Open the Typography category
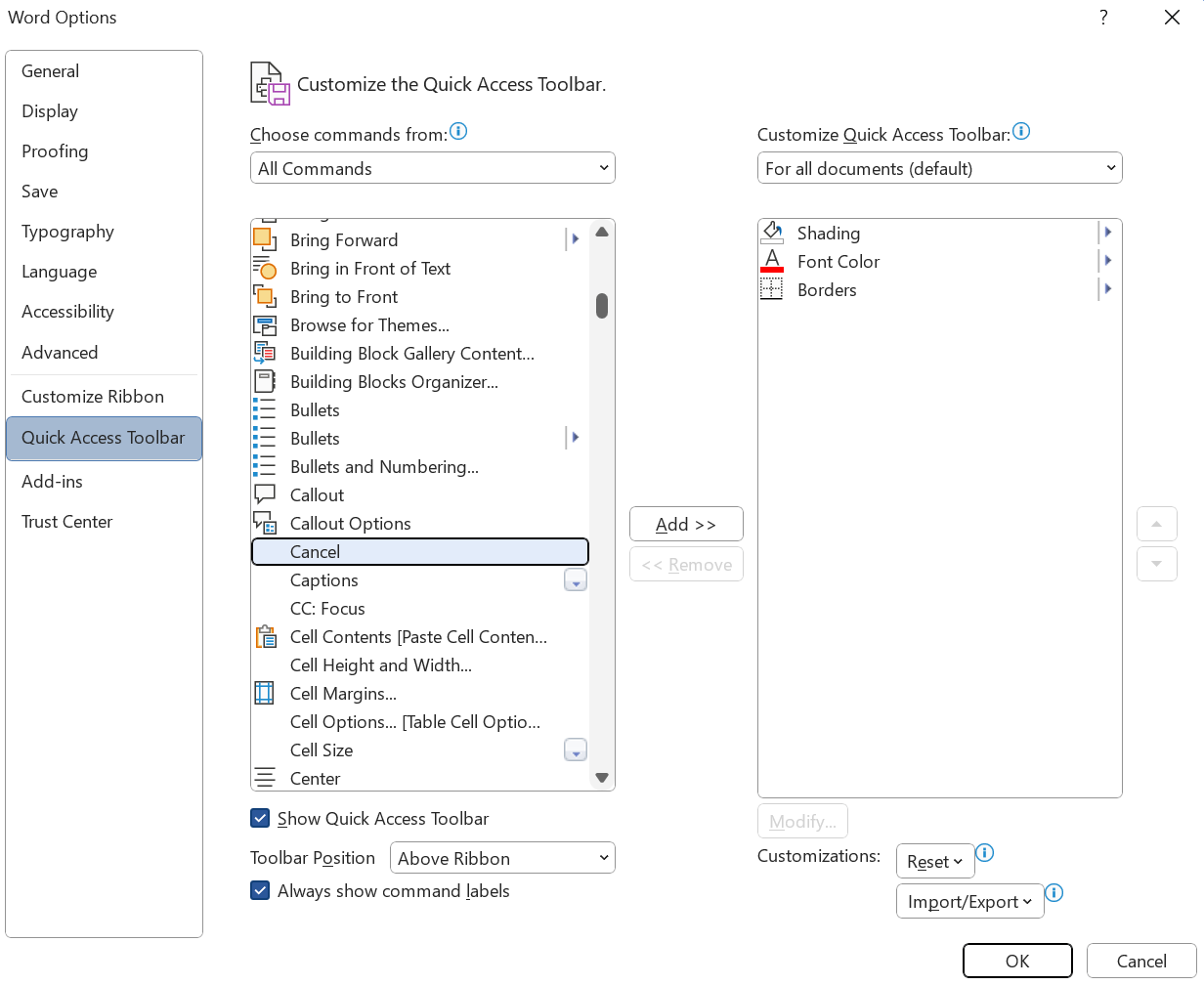This screenshot has width=1204, height=985. (104, 232)
